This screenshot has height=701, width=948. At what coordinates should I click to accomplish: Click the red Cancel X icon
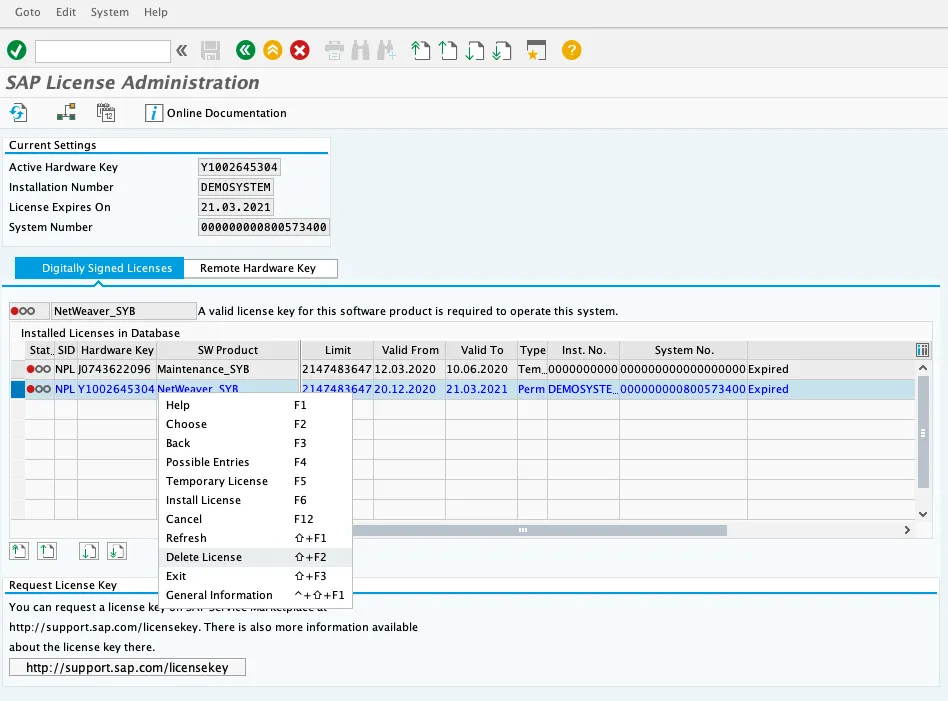coord(300,50)
